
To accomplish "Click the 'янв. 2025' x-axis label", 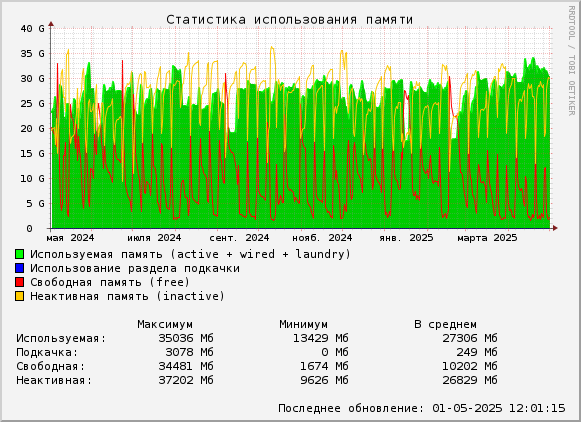I will pyautogui.click(x=406, y=238).
